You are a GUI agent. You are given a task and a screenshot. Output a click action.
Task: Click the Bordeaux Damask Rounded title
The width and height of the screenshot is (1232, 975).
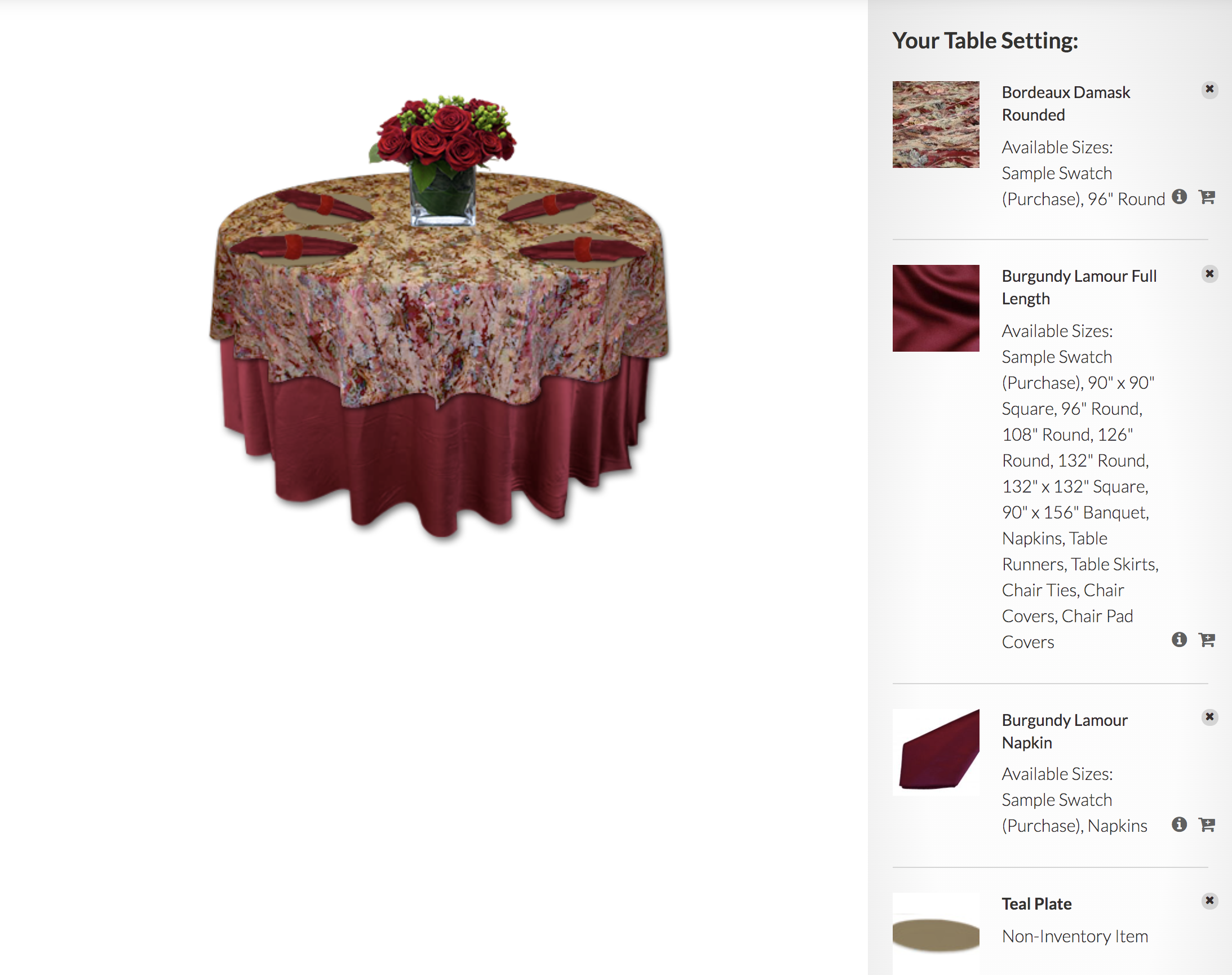[1066, 104]
